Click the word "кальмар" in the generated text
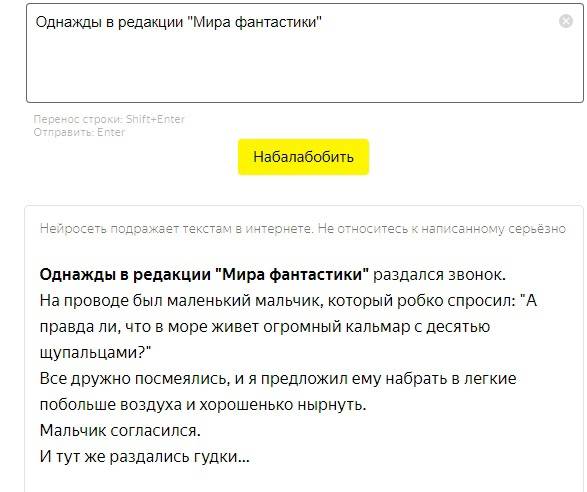587x492 pixels. pyautogui.click(x=378, y=327)
